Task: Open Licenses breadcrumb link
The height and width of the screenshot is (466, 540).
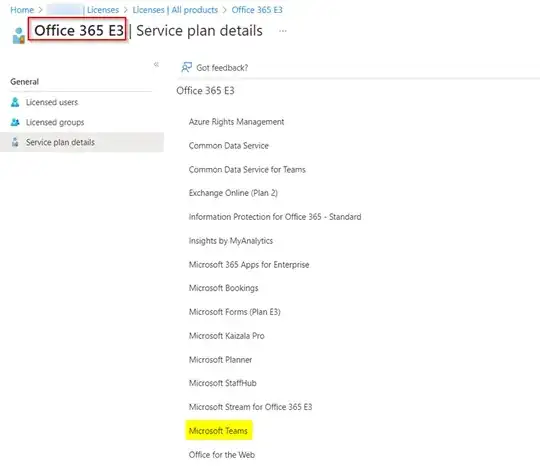Action: 103,10
